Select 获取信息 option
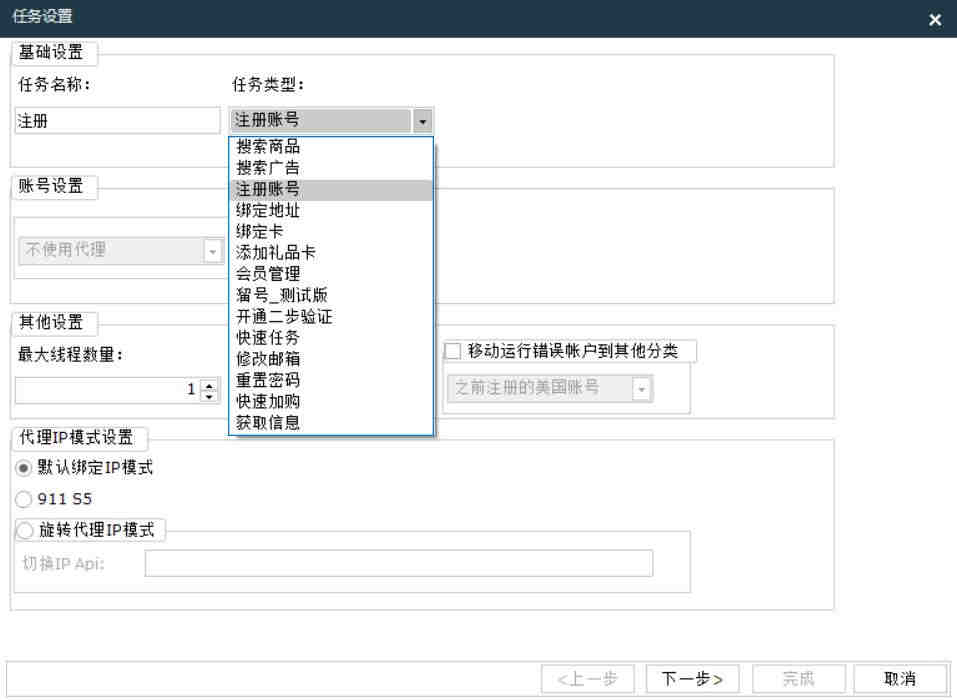Screen dimensions: 957x700 330,423
